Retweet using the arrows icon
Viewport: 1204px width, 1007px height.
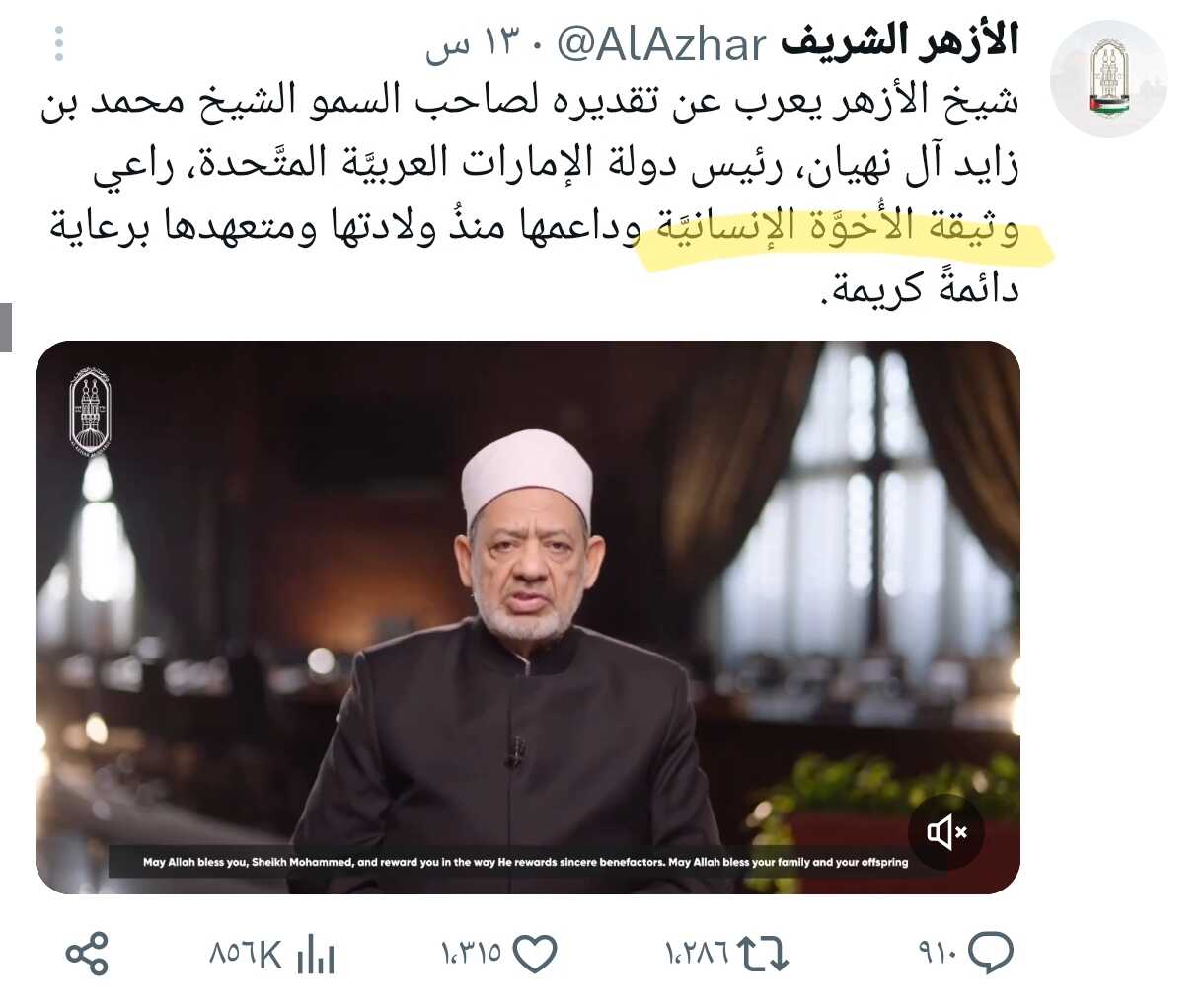pos(764,954)
